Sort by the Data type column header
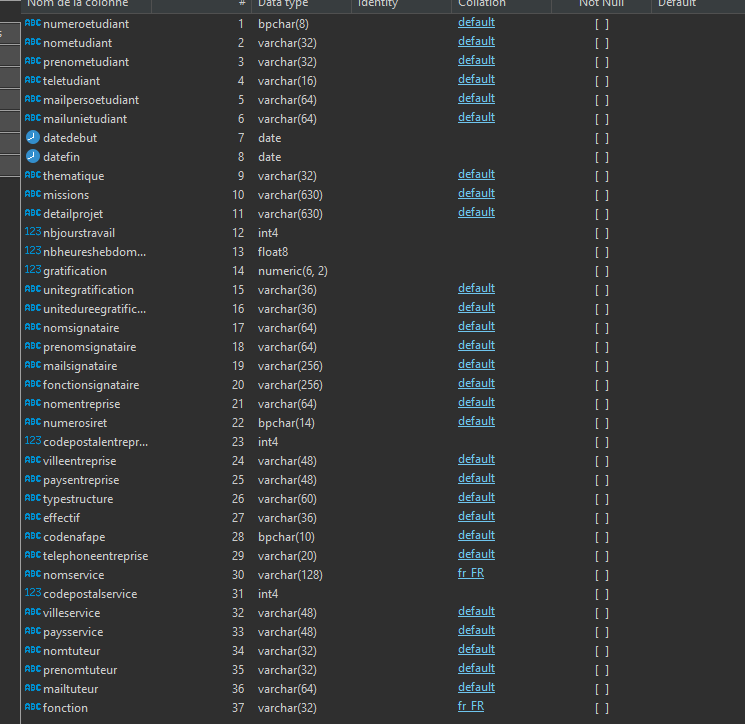 (282, 4)
